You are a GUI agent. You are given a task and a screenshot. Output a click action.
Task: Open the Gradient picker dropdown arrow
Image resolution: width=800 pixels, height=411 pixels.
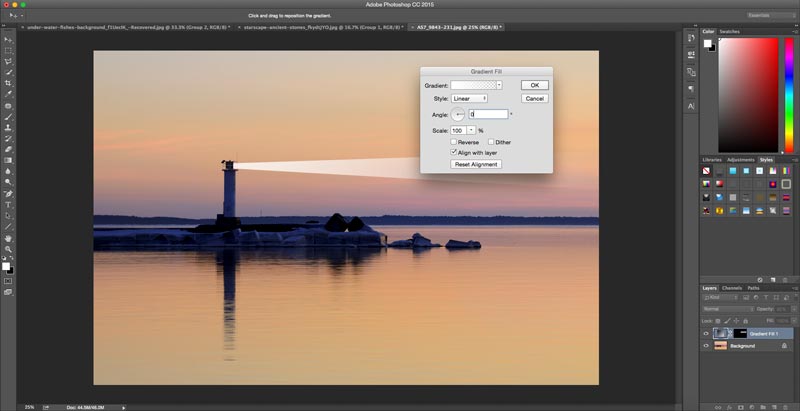499,85
